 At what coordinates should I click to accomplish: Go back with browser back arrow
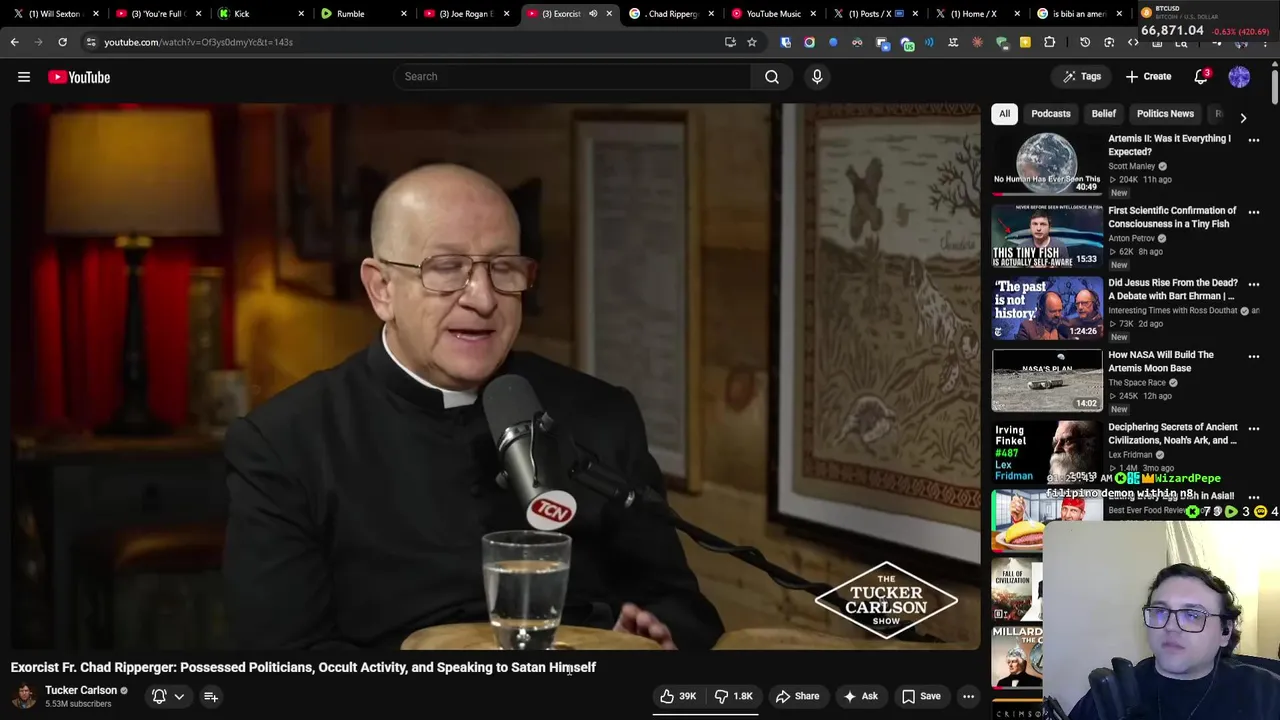[x=14, y=42]
